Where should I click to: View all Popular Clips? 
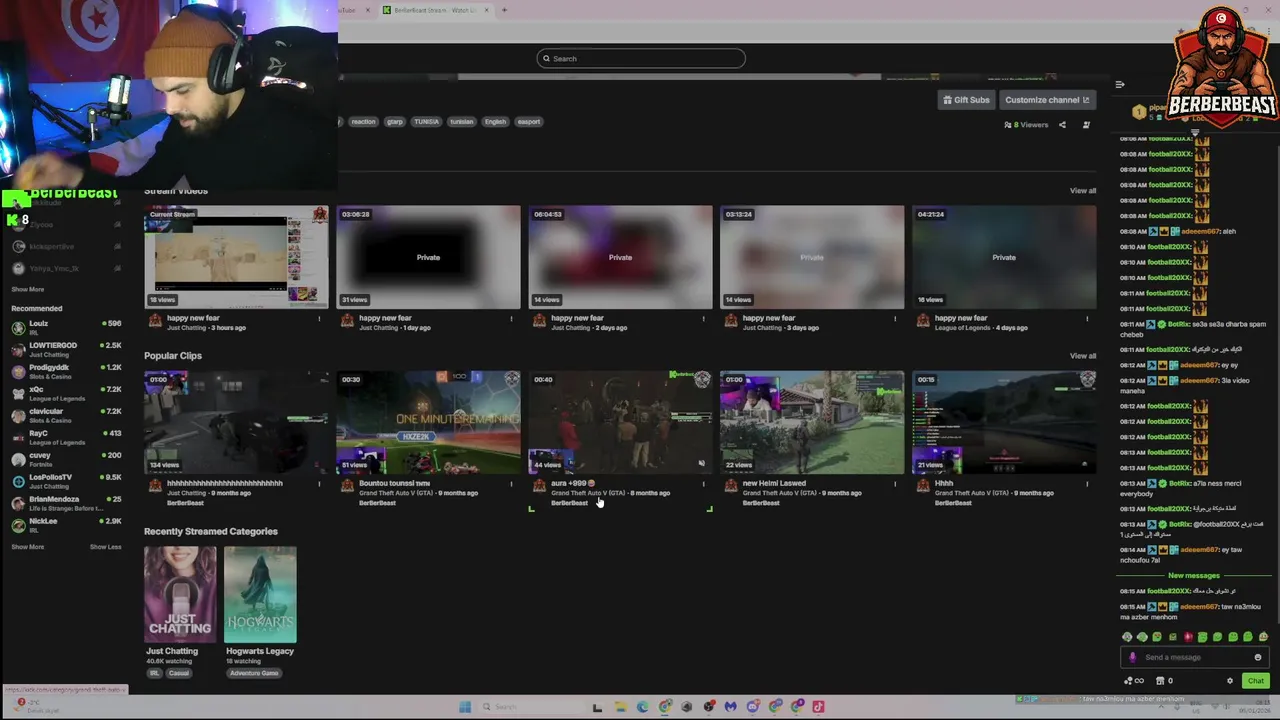(1083, 356)
